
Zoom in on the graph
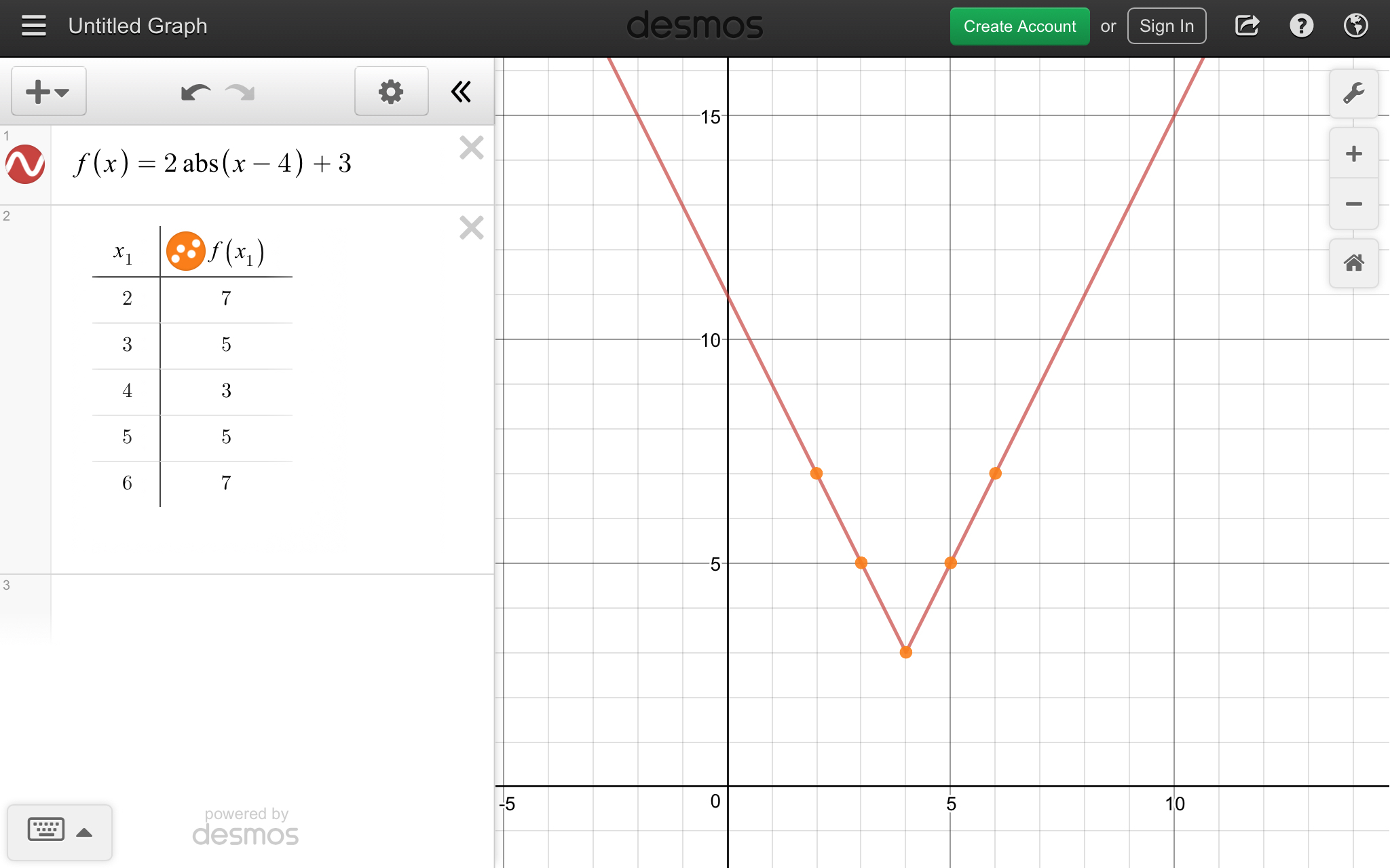pyautogui.click(x=1353, y=153)
